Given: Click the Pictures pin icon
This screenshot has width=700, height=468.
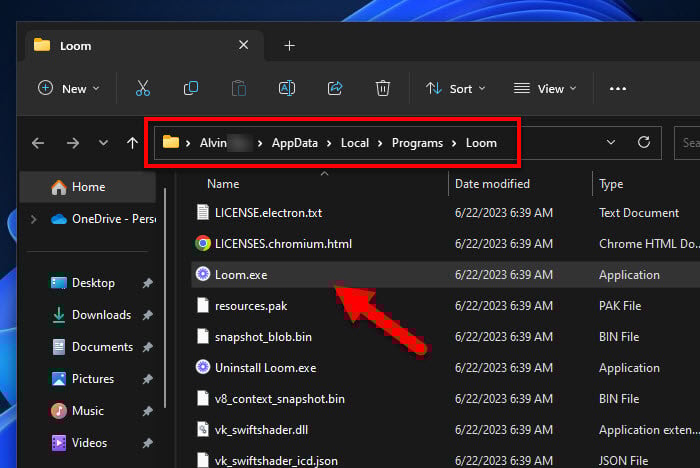Looking at the screenshot, I should 148,379.
